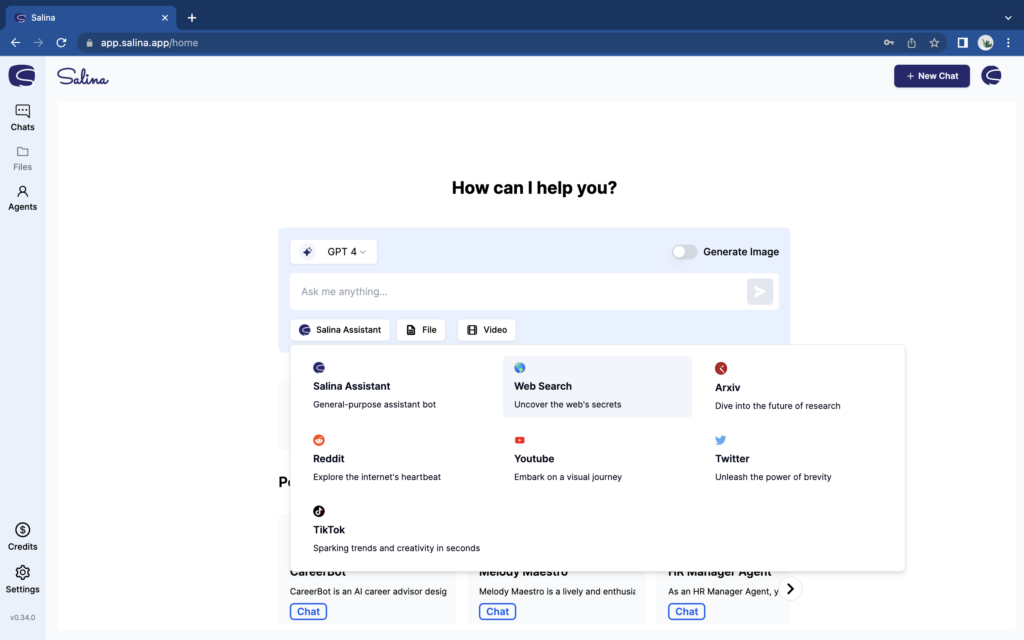The width and height of the screenshot is (1024, 640).
Task: Select Reddit from the agent menu
Action: pos(396,458)
